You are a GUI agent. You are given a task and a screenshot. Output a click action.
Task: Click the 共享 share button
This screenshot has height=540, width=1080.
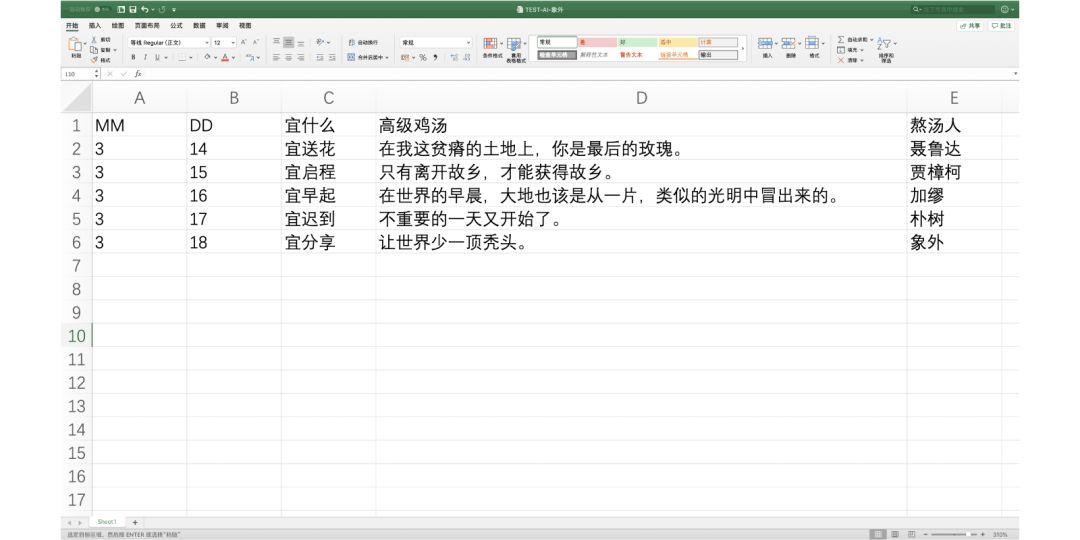coord(970,25)
